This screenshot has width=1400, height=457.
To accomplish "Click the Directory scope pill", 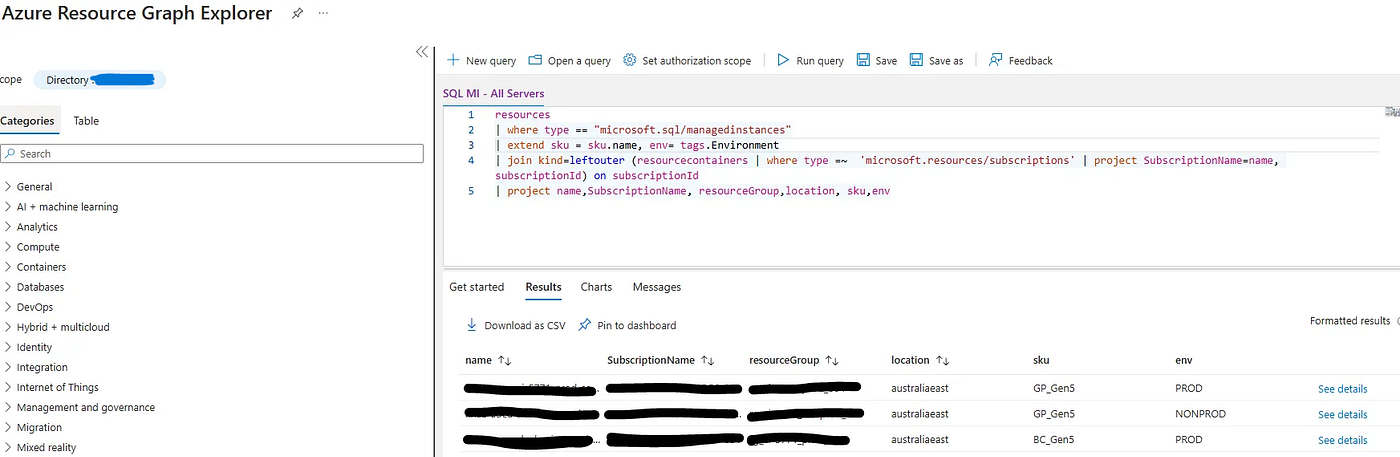I will click(100, 80).
